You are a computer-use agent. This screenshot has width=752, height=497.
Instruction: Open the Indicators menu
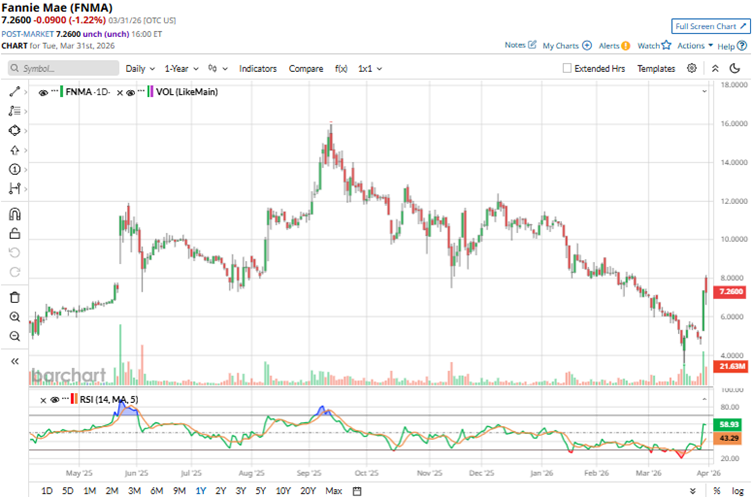258,69
